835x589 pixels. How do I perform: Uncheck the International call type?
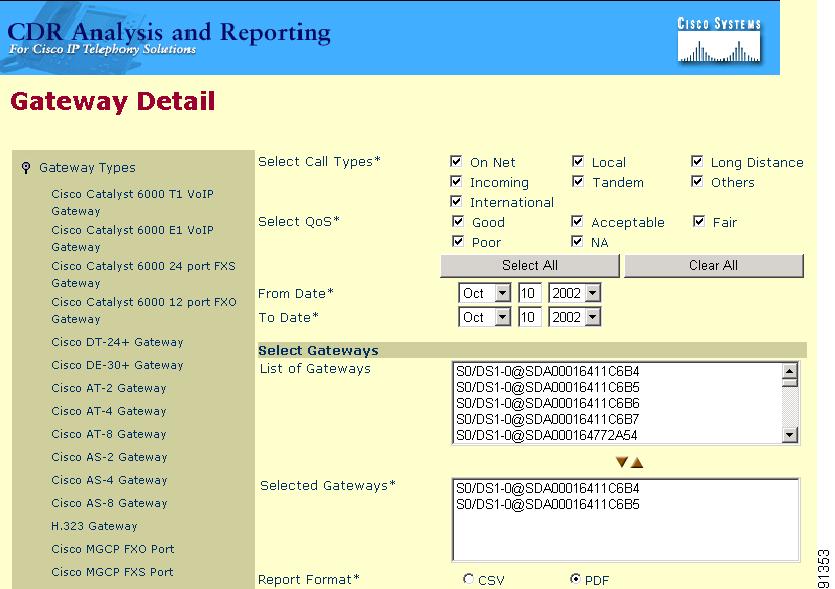tap(456, 201)
